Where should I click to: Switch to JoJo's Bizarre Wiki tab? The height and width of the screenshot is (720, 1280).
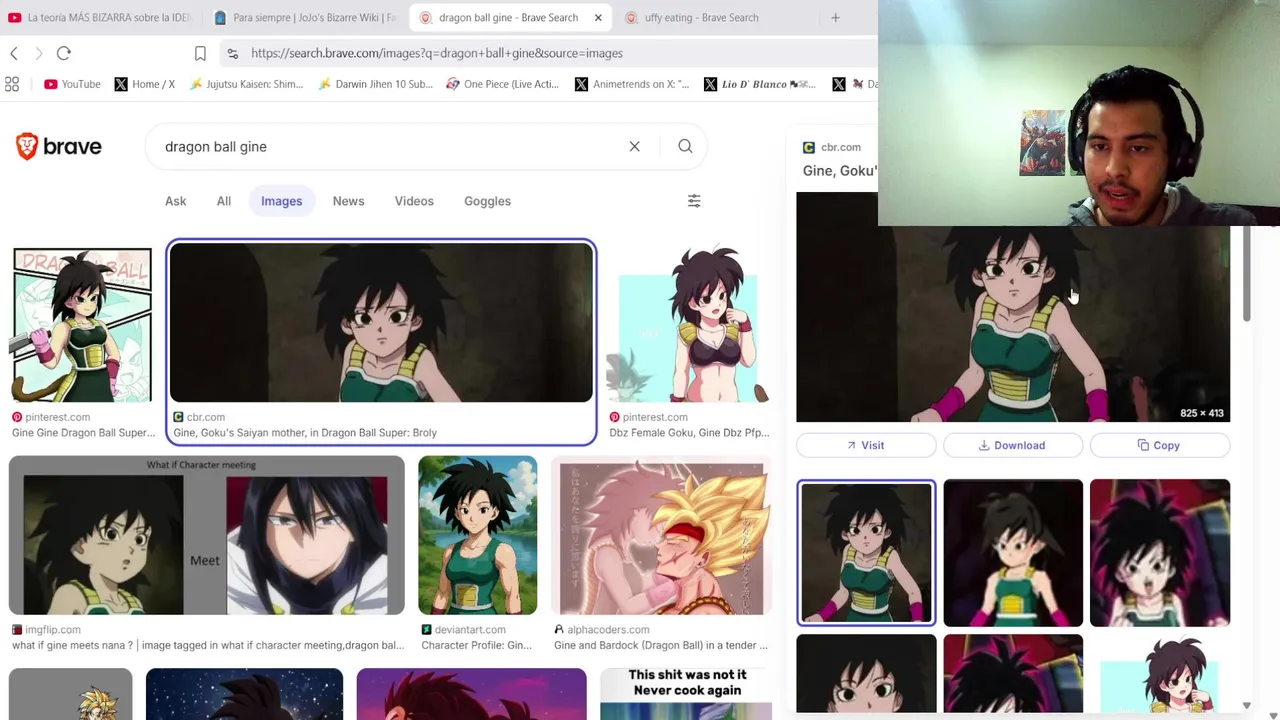click(x=306, y=17)
